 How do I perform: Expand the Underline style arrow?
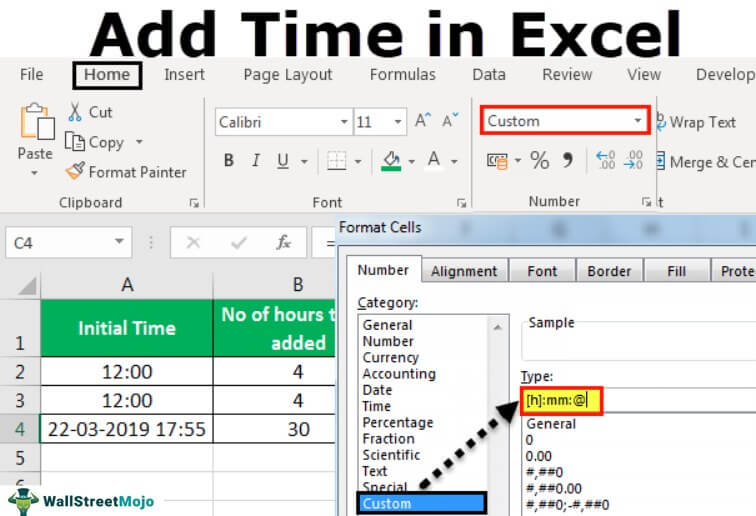pos(304,162)
